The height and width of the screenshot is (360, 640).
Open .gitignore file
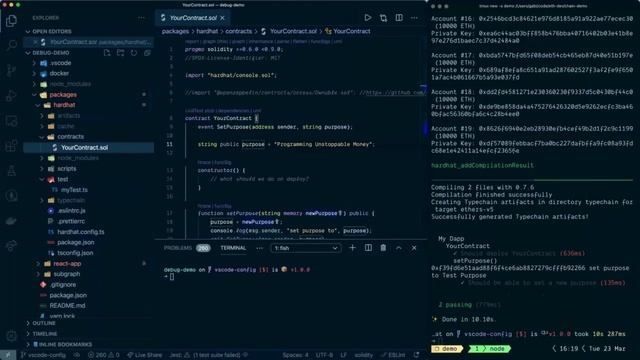[x=63, y=284]
